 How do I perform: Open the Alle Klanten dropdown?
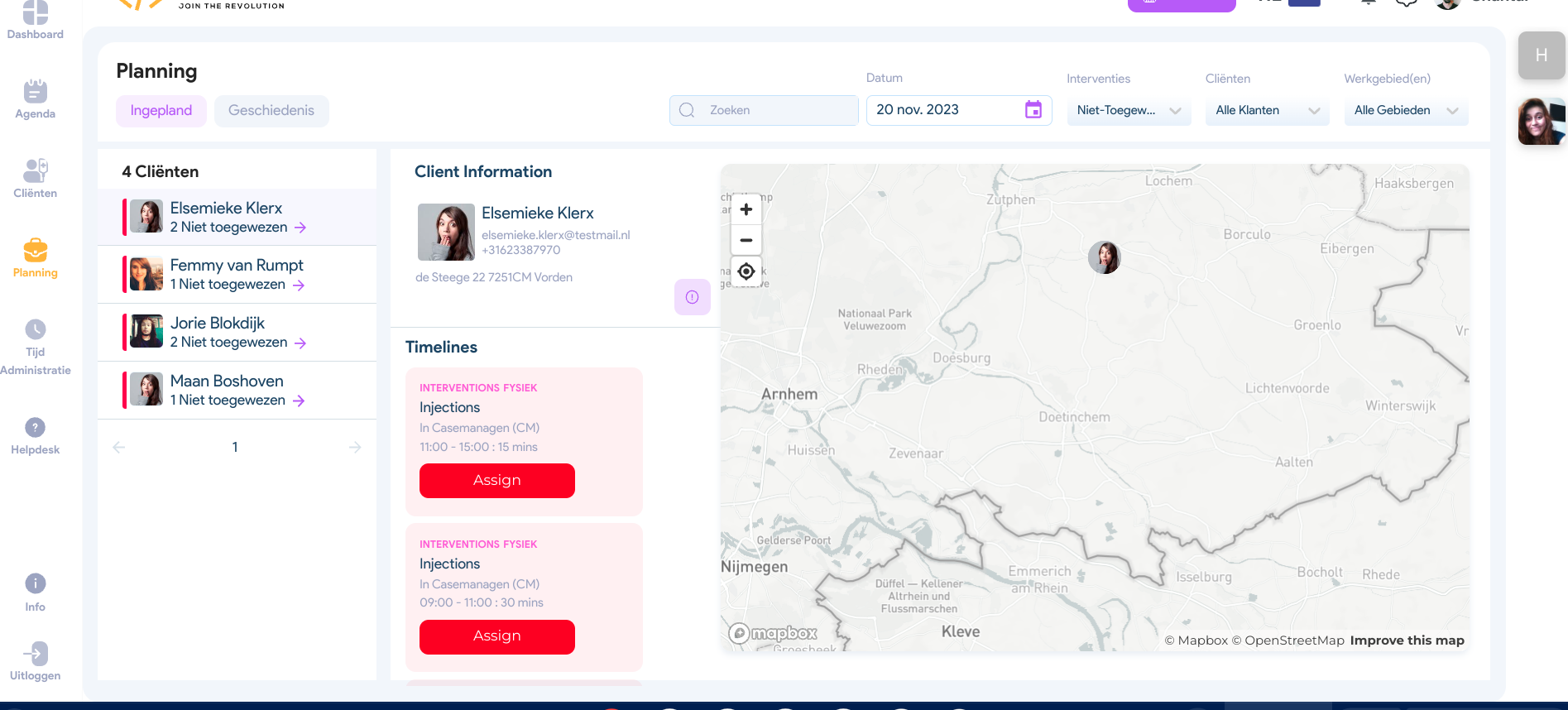tap(1266, 111)
